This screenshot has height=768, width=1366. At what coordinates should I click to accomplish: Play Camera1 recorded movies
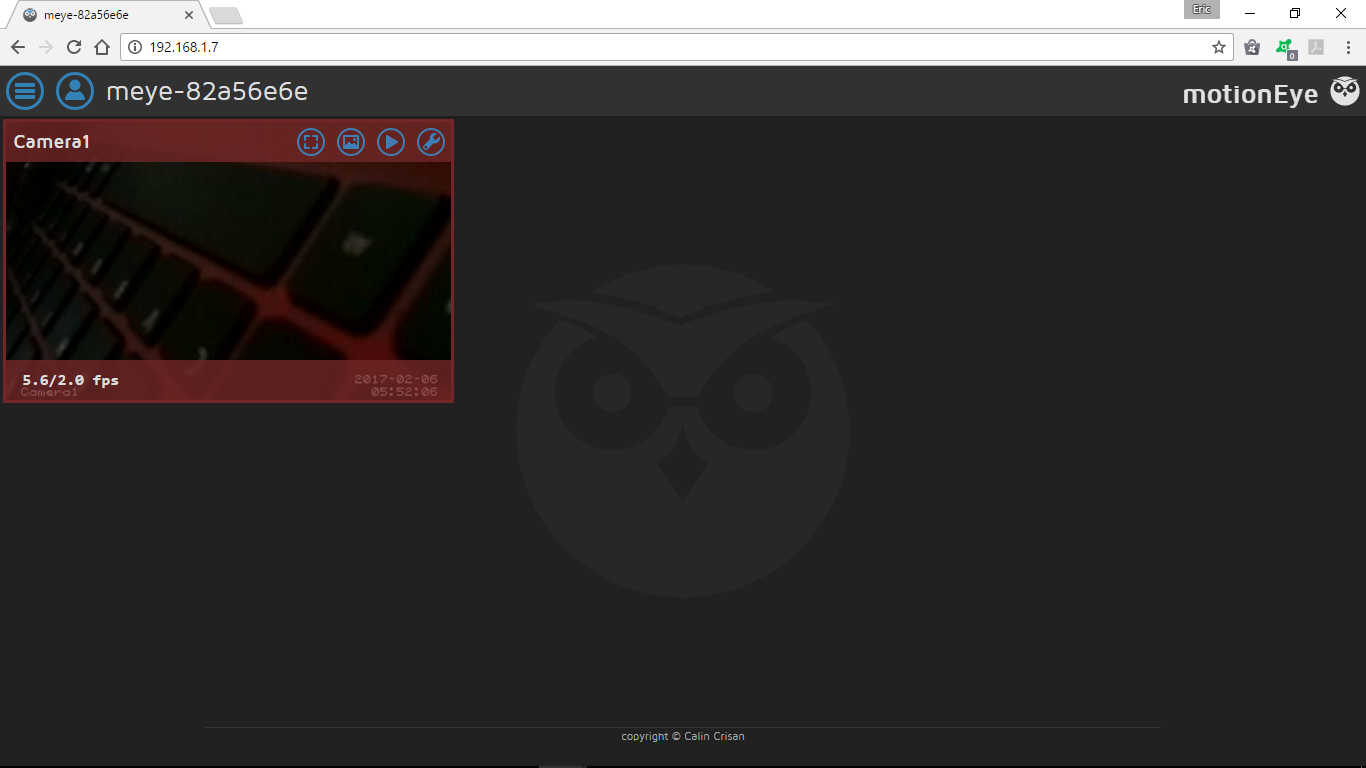point(391,142)
